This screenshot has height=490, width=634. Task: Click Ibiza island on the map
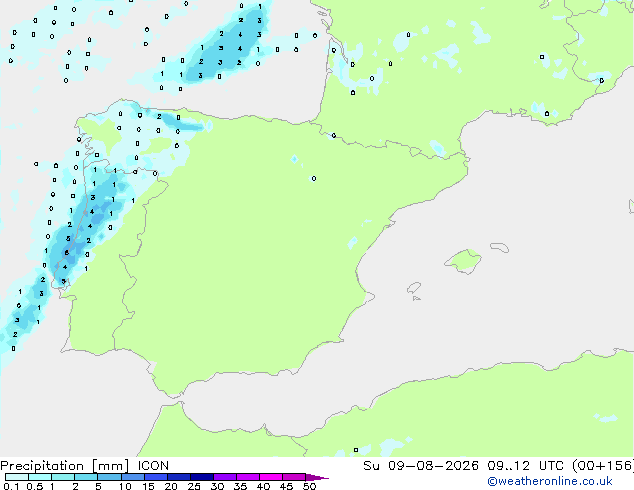pyautogui.click(x=414, y=288)
